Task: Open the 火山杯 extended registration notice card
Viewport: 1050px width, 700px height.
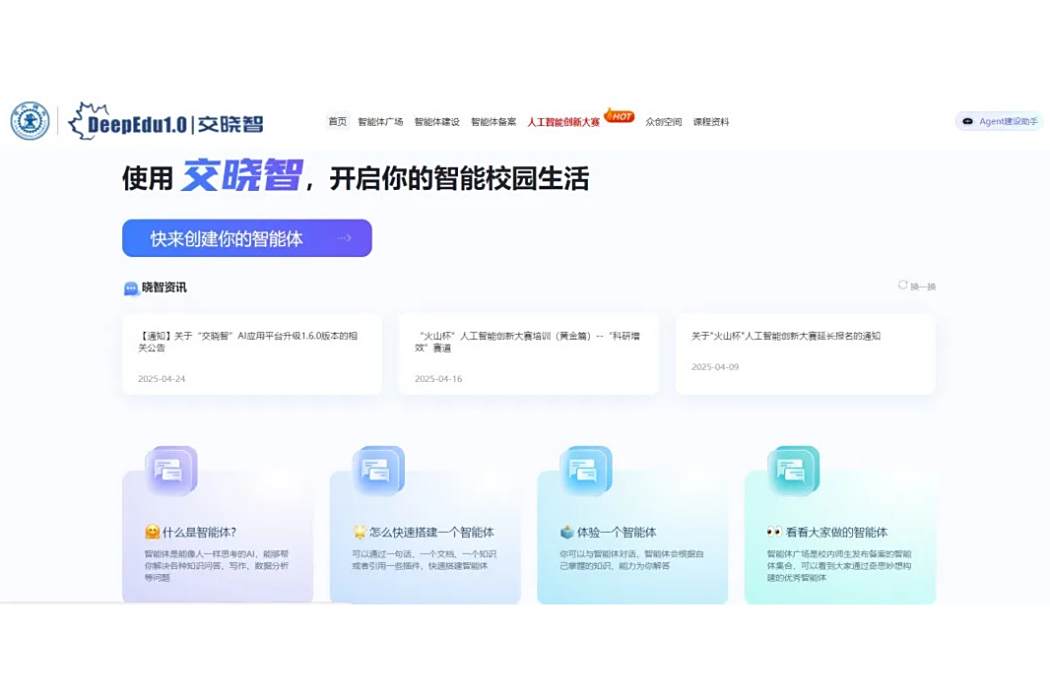Action: (806, 354)
